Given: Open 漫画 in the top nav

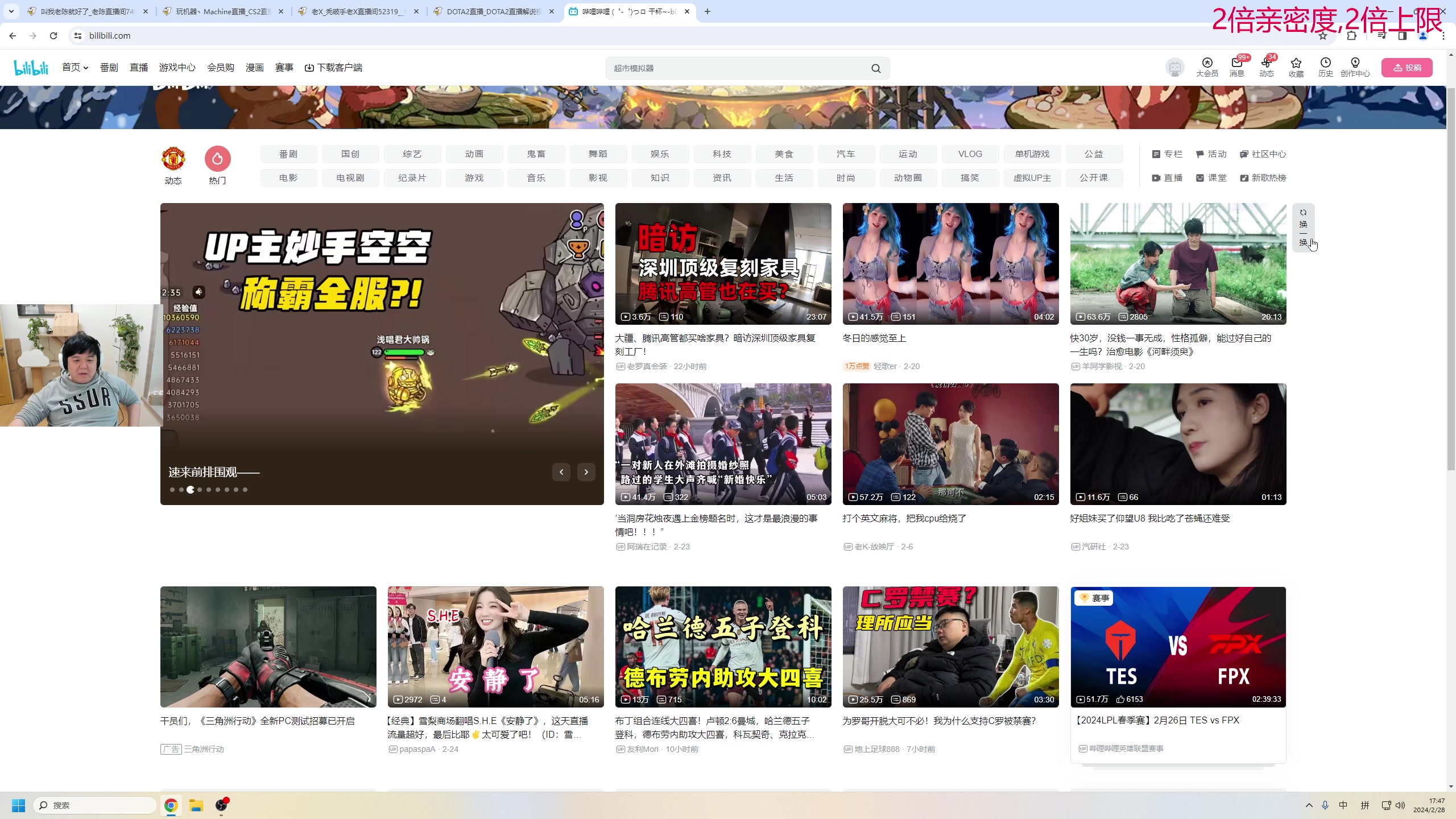Looking at the screenshot, I should click(x=255, y=68).
